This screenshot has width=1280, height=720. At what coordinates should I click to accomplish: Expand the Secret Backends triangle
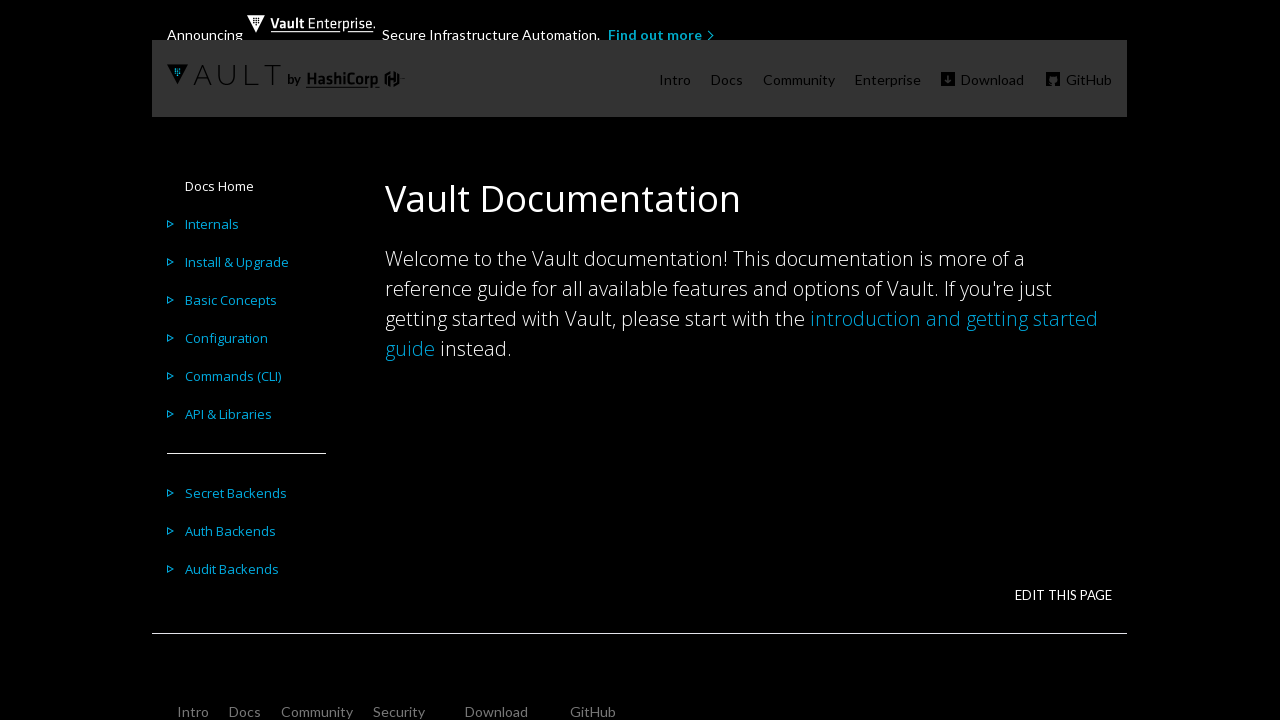click(x=170, y=493)
